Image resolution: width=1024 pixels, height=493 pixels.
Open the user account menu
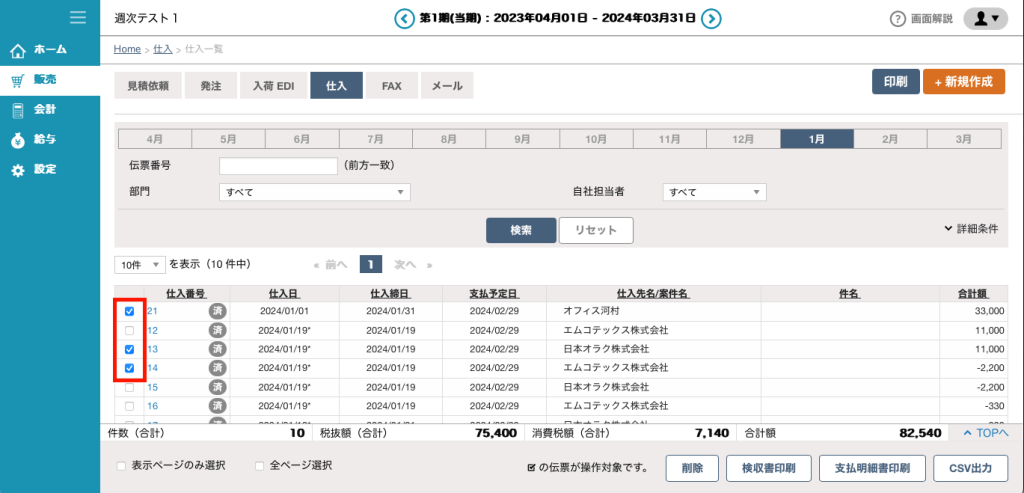click(985, 19)
